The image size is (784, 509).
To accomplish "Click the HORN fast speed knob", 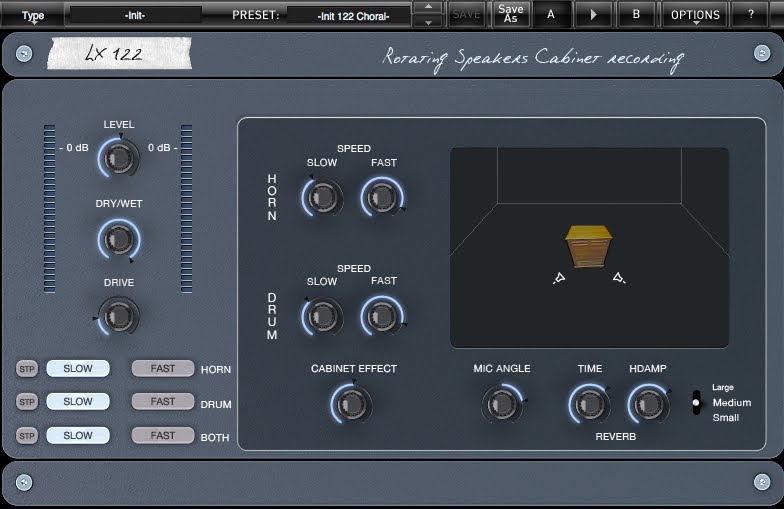I will pyautogui.click(x=382, y=198).
